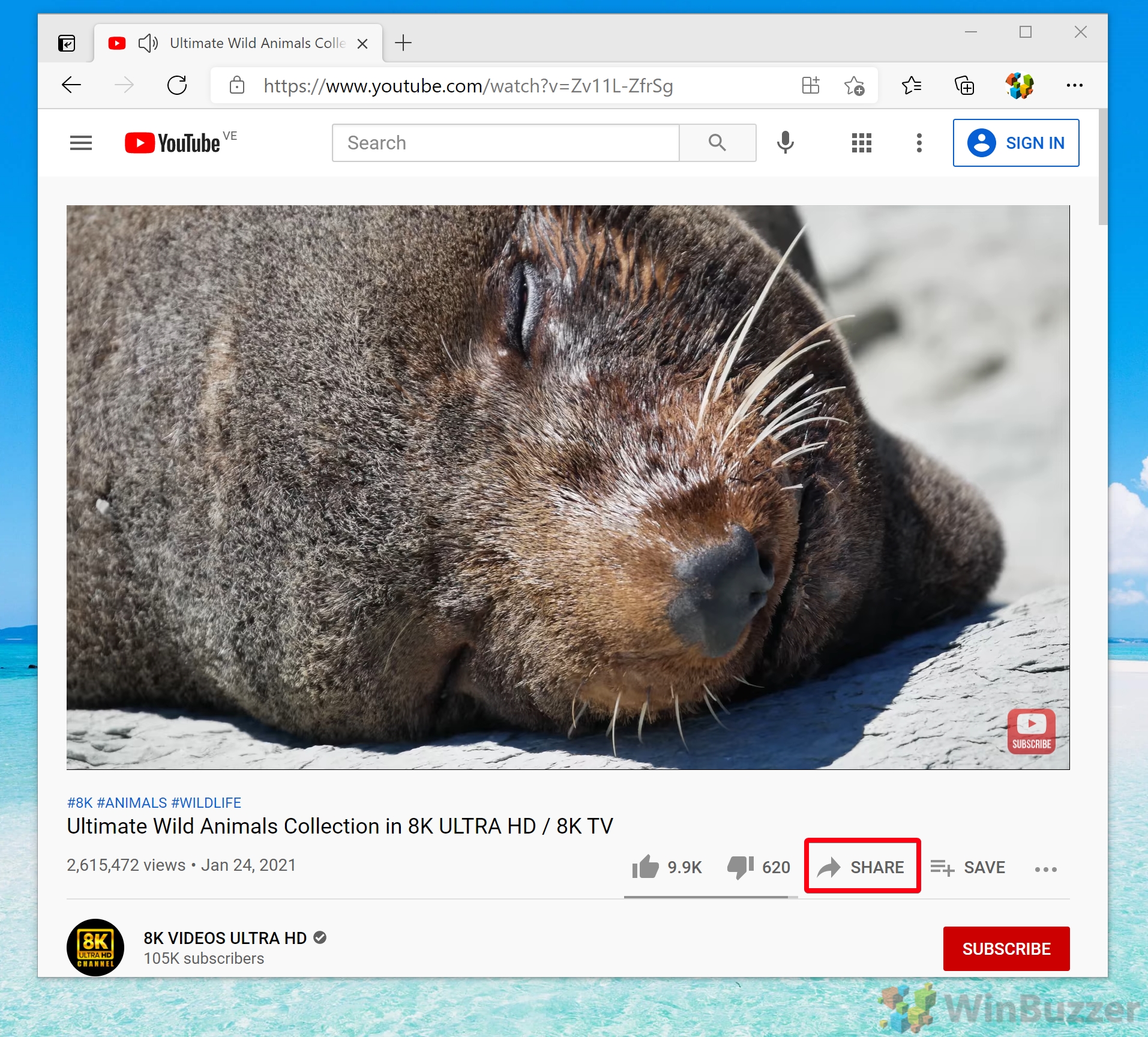Open a new browser tab
This screenshot has width=1148, height=1037.
click(x=403, y=43)
